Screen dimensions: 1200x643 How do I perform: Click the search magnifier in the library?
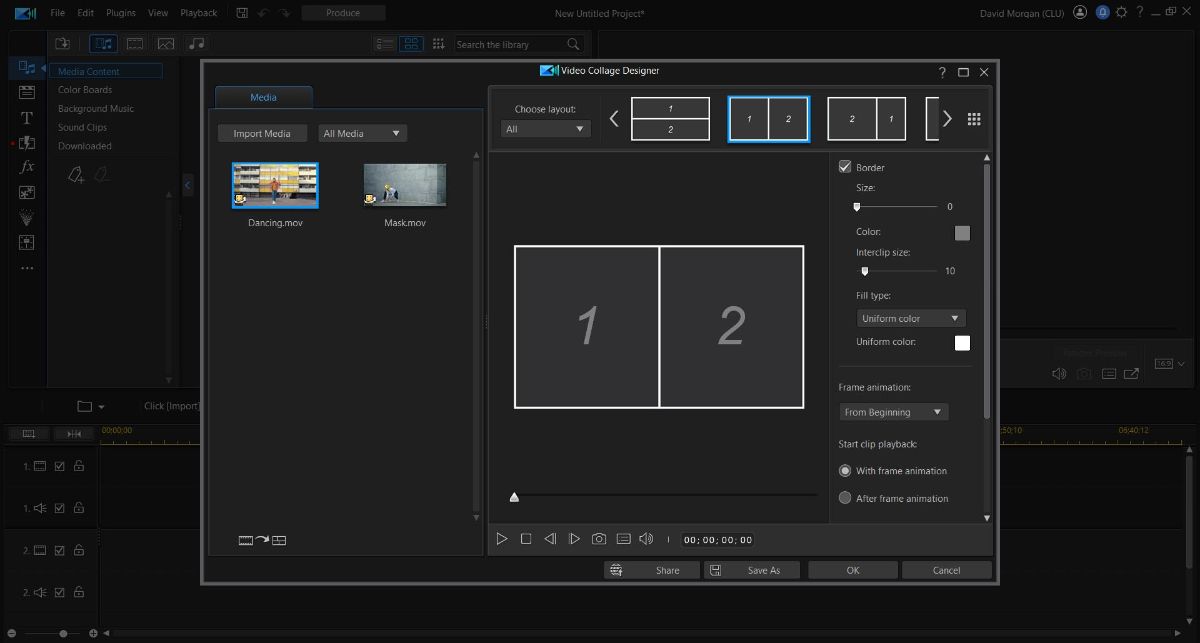point(572,44)
